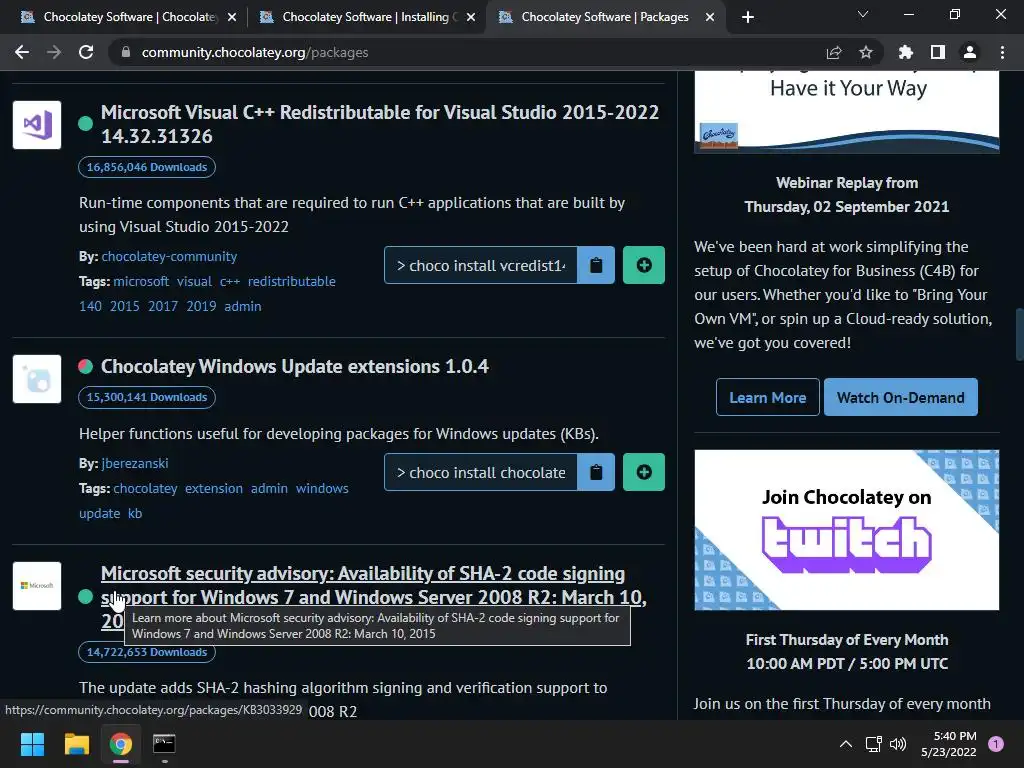Viewport: 1024px width, 768px height.
Task: Copy Windows Update extensions install command clipboard icon
Action: click(x=596, y=472)
